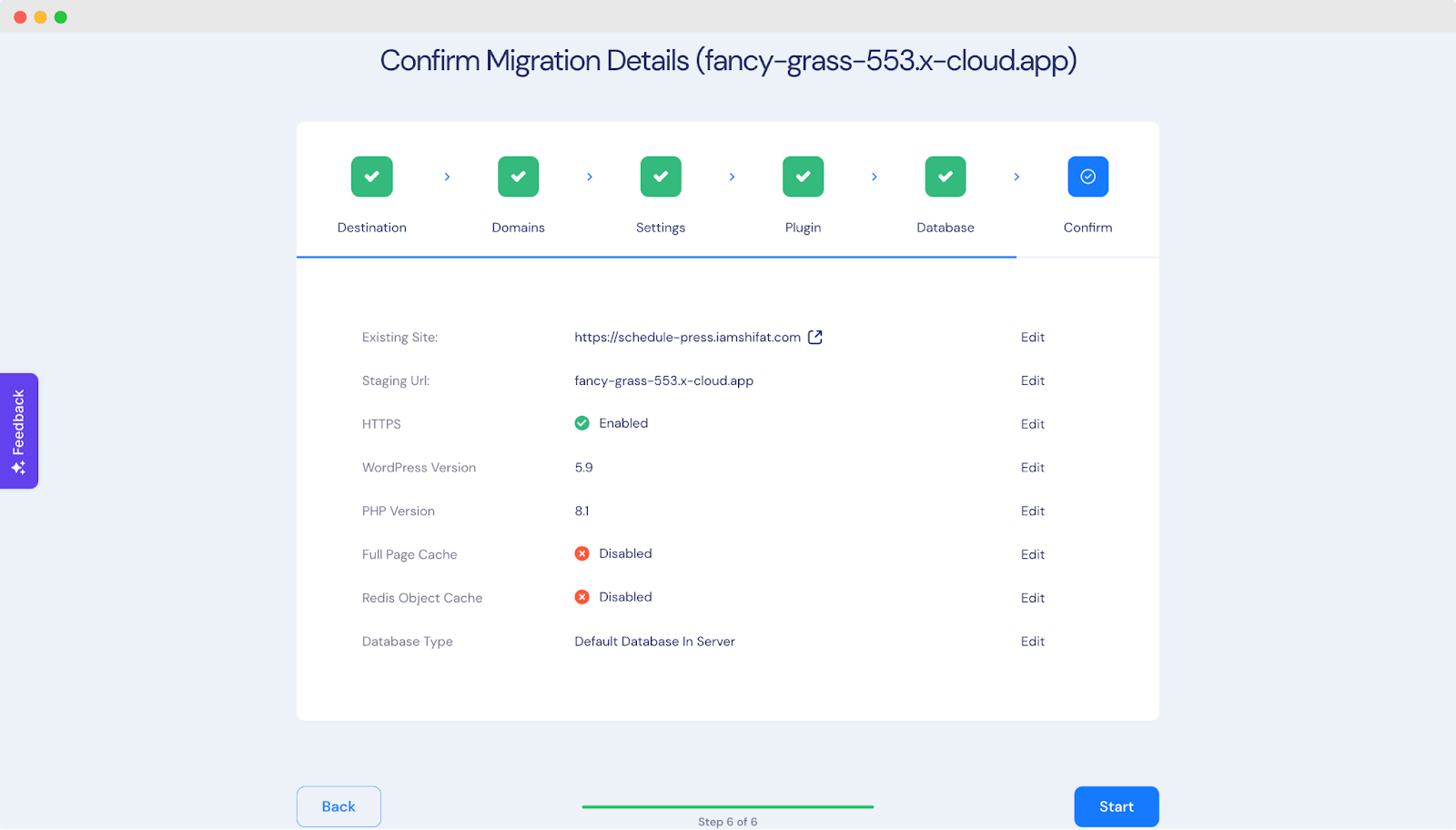This screenshot has width=1456, height=830.
Task: Edit the Staging Url value
Action: pos(1032,380)
